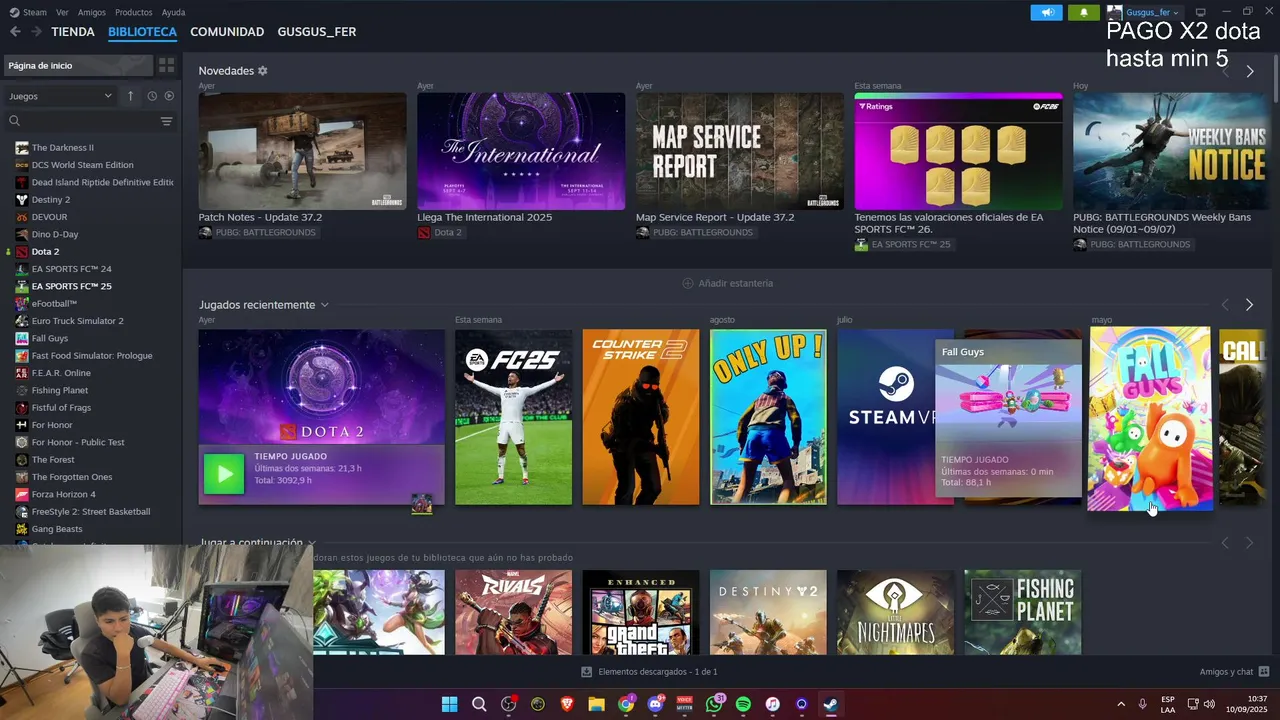Open the Fall Guys game cover
This screenshot has height=720, width=1280.
(1150, 418)
